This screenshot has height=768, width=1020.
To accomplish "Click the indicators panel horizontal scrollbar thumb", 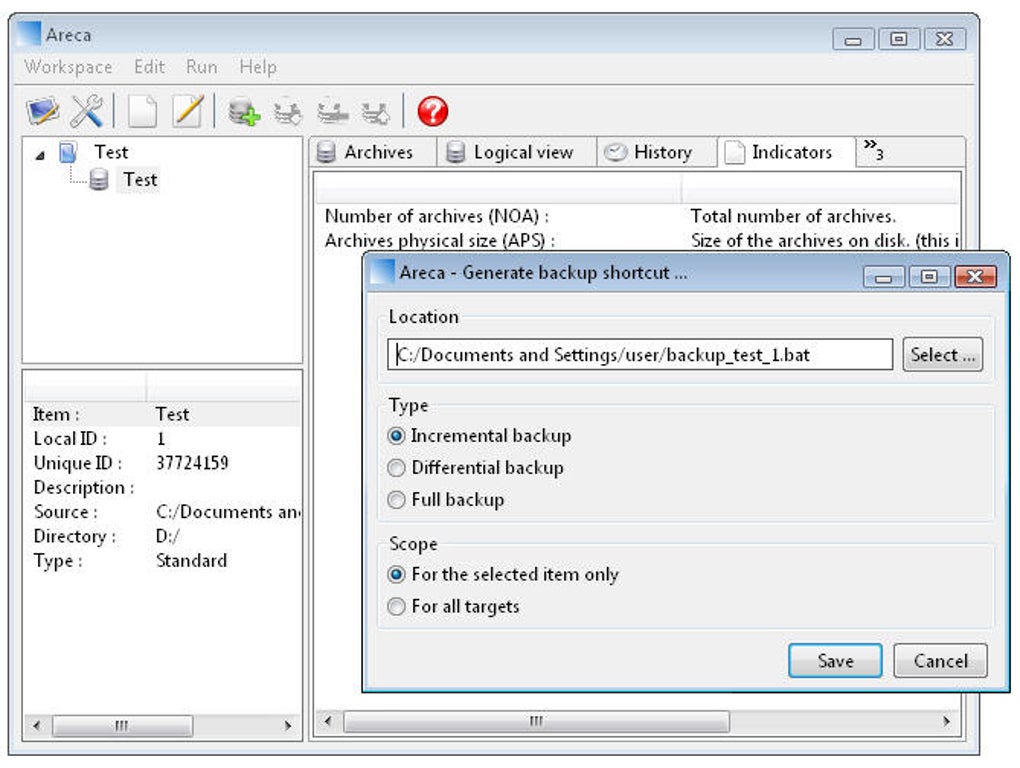I will tap(536, 721).
